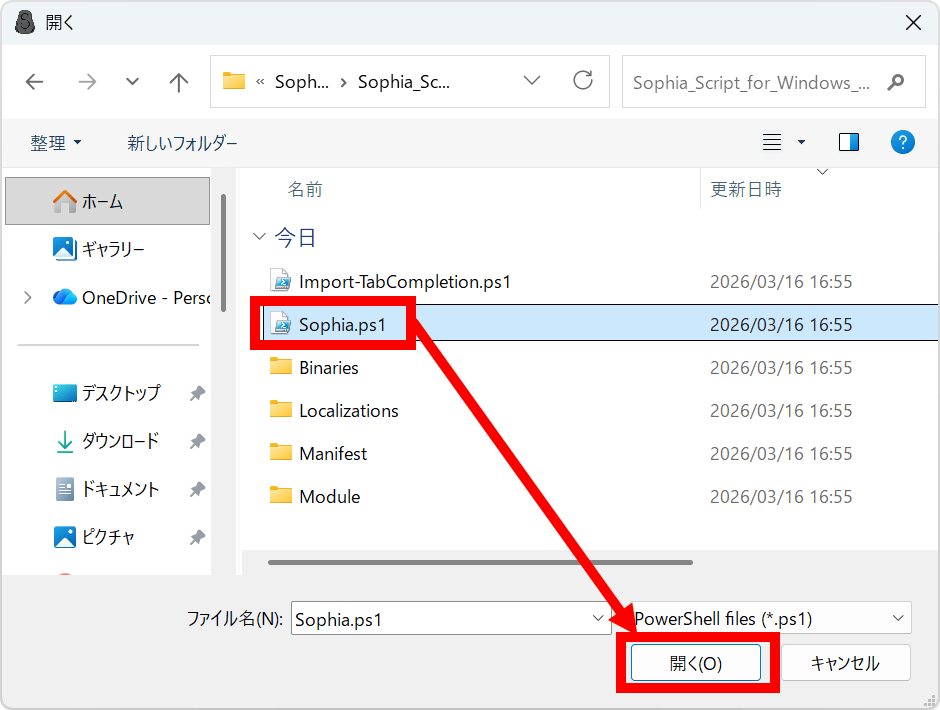Viewport: 940px width, 710px height.
Task: Select the Manifest folder
Action: 333,454
